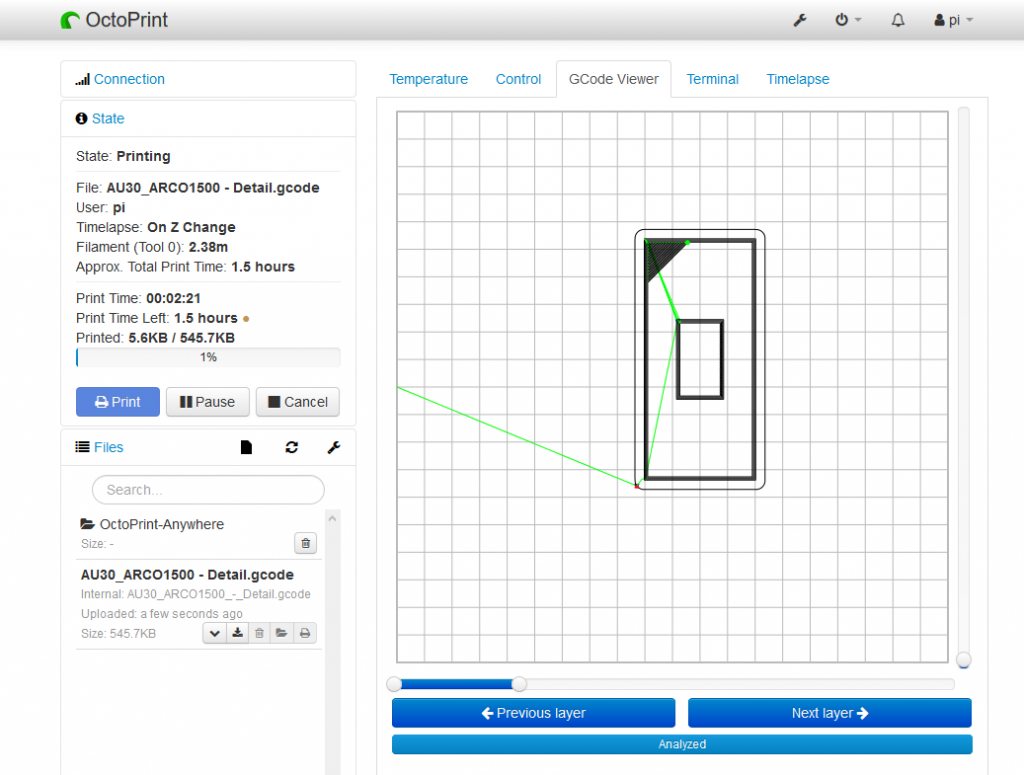
Task: Cancel the current print
Action: click(x=297, y=402)
